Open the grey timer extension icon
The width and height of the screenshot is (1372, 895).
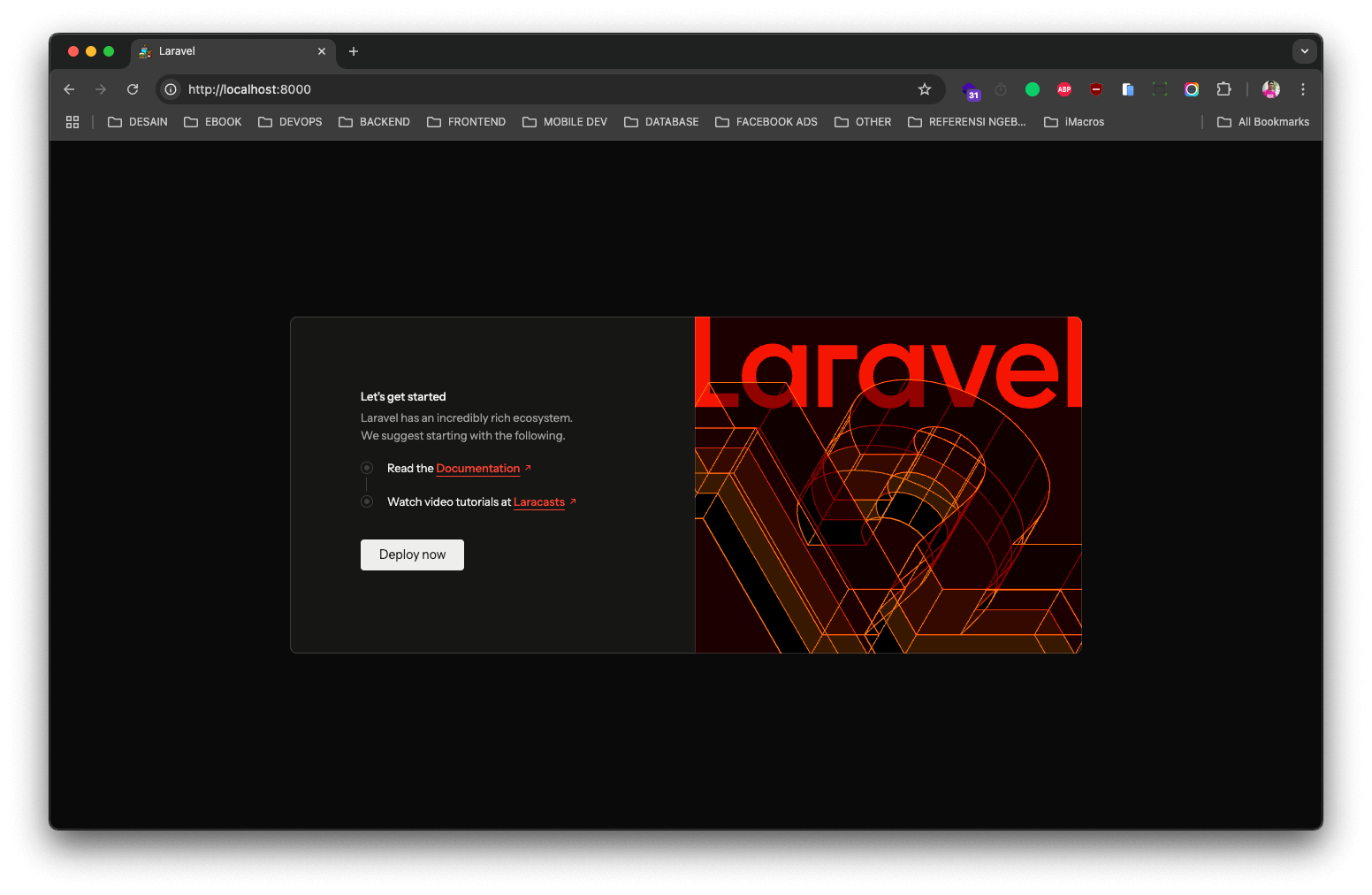point(1001,89)
